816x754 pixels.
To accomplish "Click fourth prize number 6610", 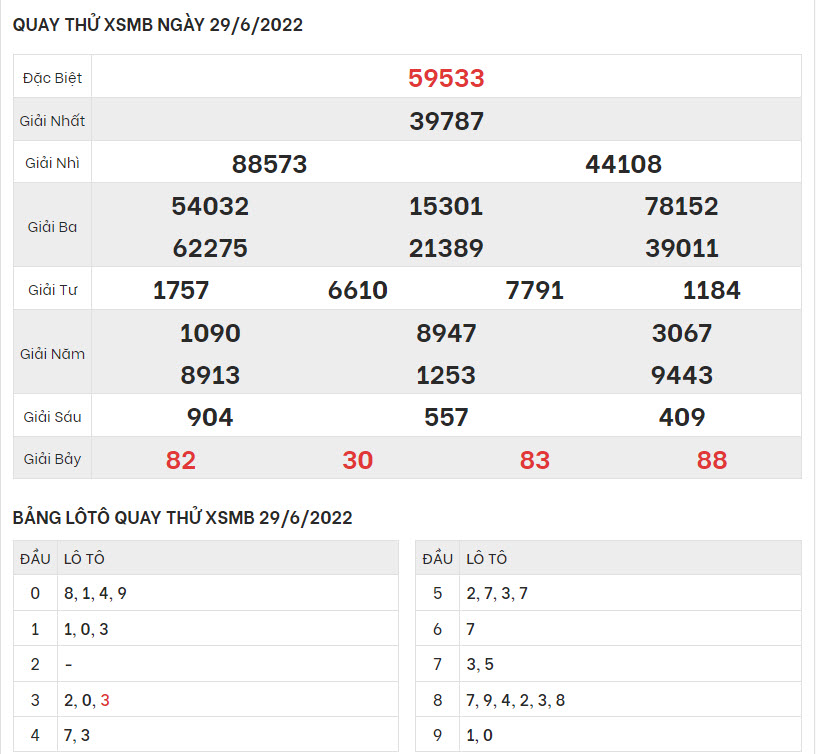I will [357, 291].
